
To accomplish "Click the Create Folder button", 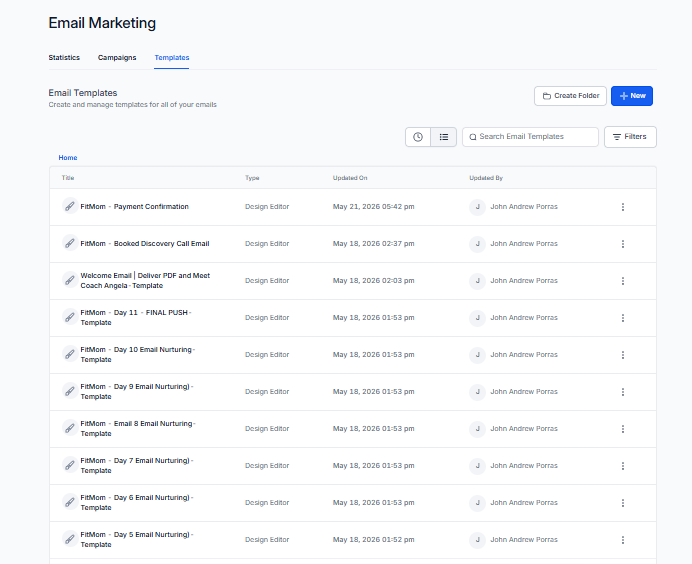I will 570,96.
